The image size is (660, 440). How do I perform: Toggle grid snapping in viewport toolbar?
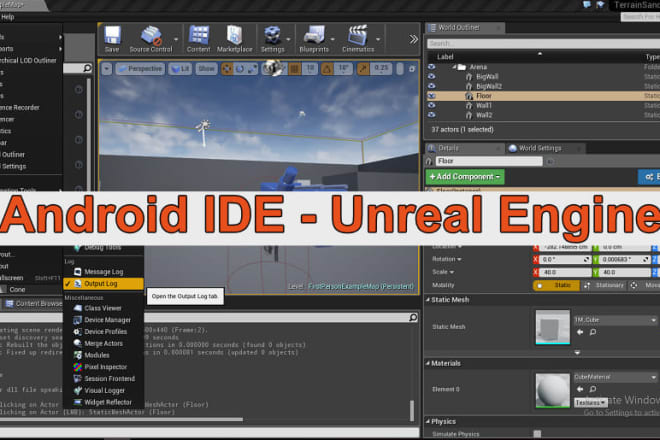(295, 69)
